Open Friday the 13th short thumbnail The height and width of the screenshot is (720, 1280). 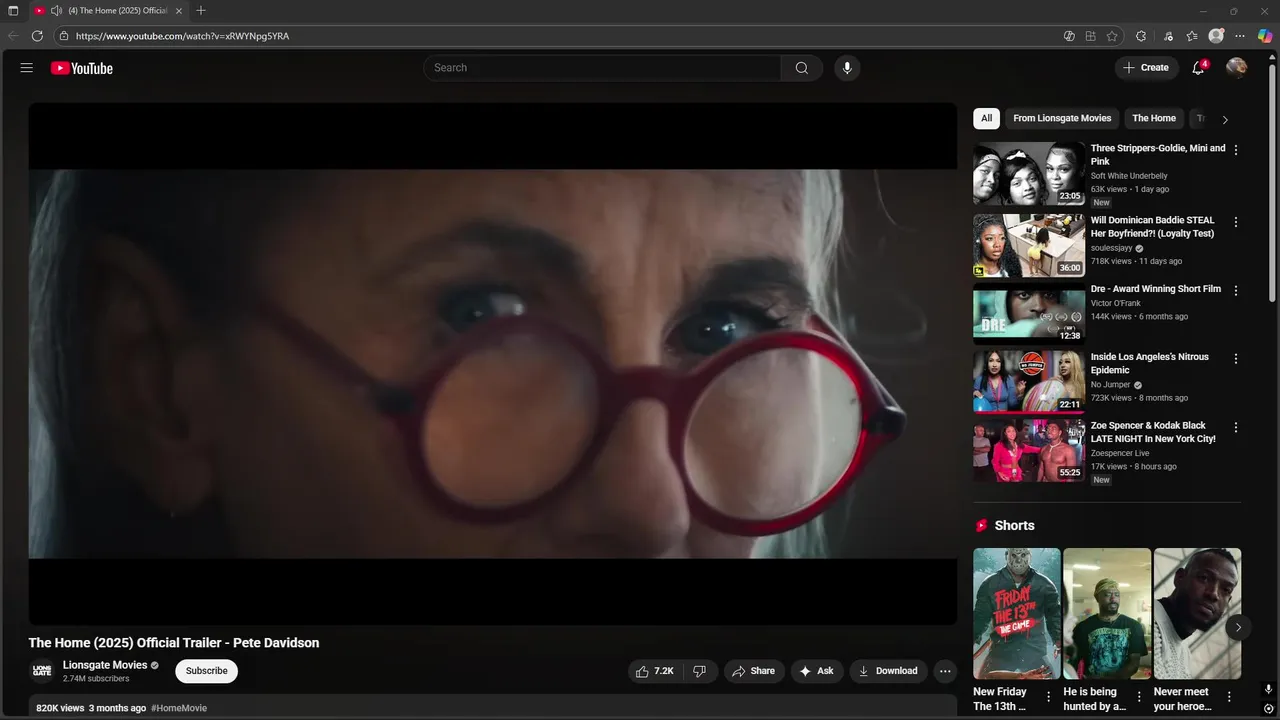tap(1017, 613)
